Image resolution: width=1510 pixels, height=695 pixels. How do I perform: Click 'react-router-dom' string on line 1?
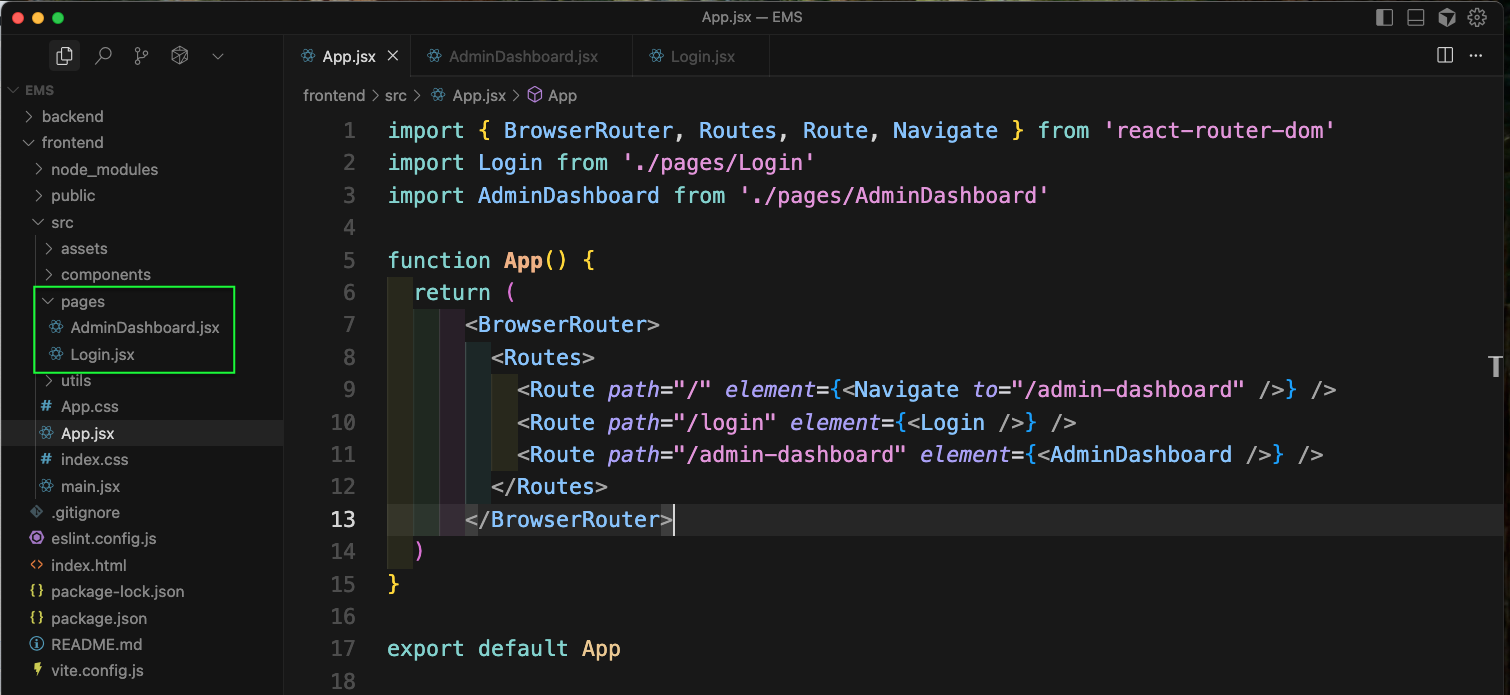point(1220,130)
